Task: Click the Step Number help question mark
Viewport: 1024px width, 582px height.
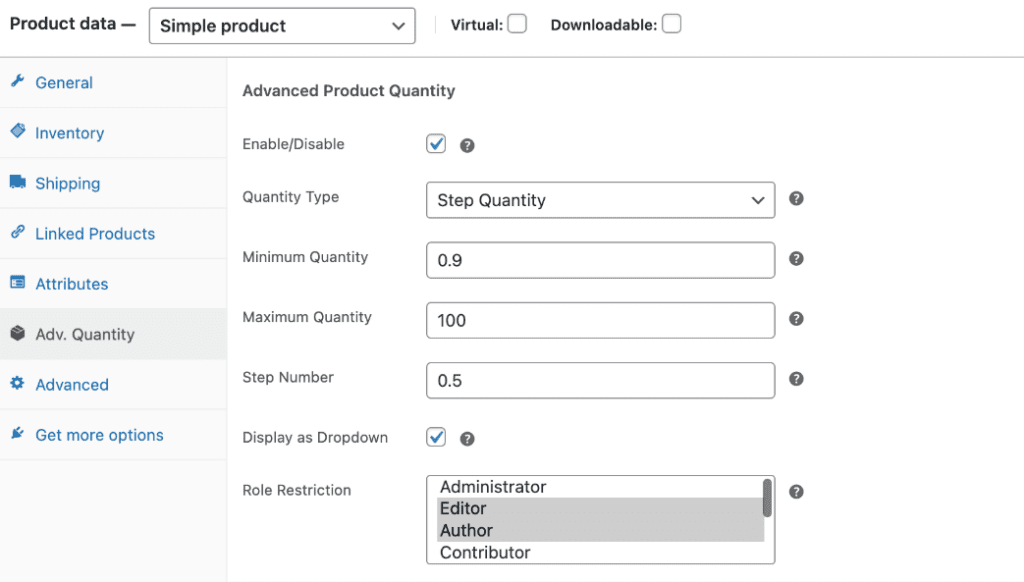Action: click(x=796, y=380)
